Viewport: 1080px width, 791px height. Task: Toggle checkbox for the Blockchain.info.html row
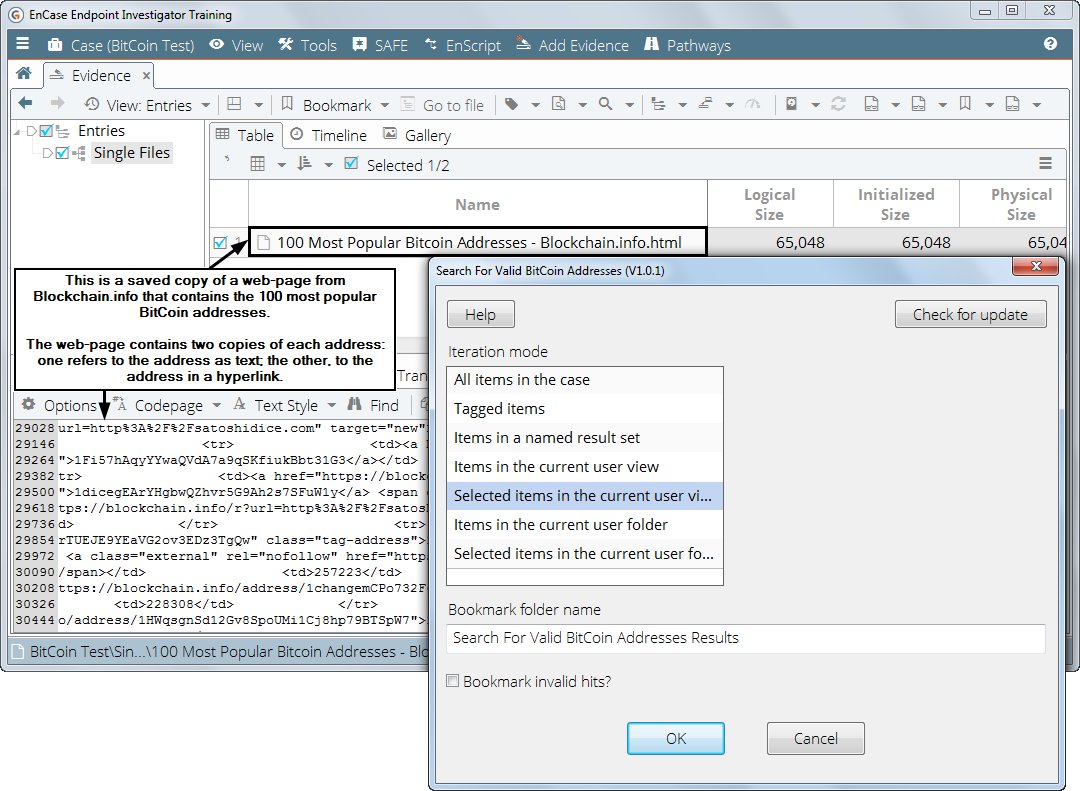coord(220,243)
